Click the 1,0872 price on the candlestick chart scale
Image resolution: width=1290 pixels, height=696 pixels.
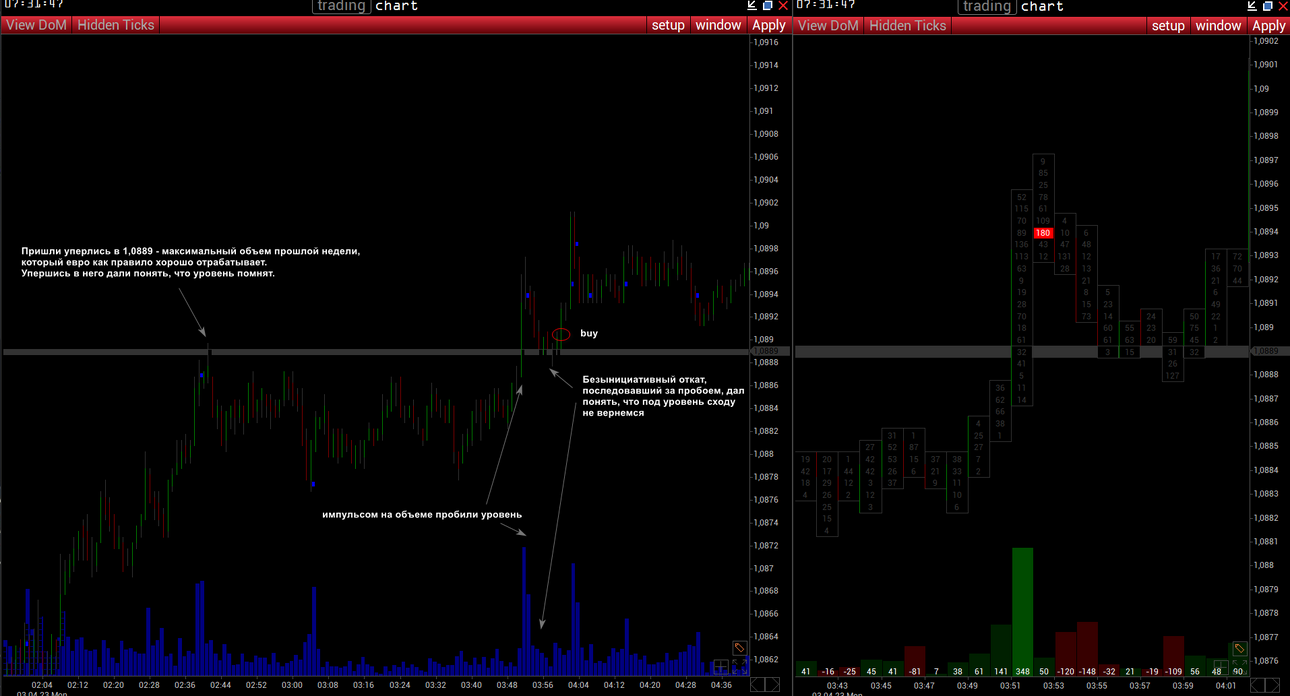tap(766, 546)
